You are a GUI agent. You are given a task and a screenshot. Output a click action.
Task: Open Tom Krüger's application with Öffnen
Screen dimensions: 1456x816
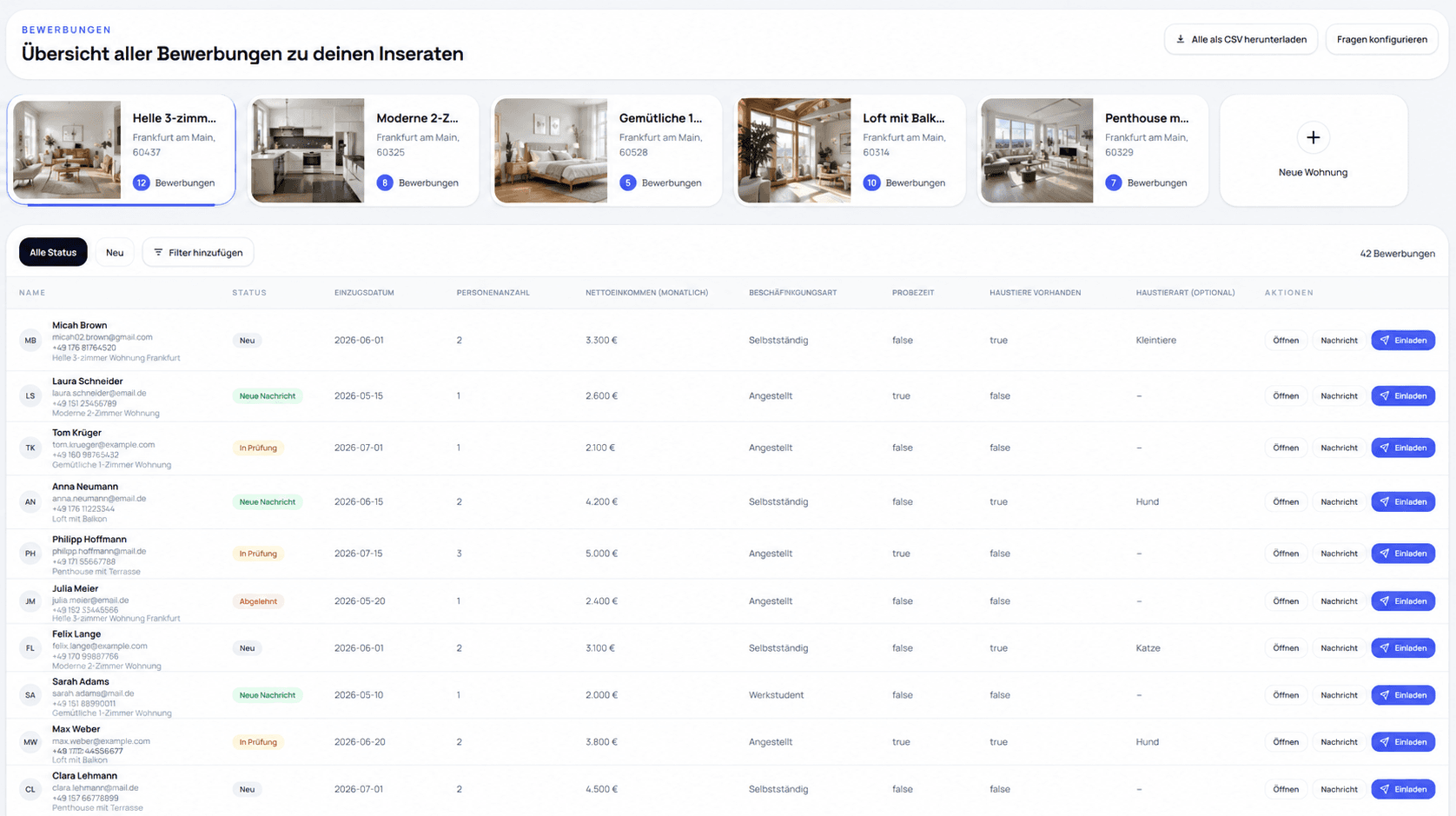click(x=1286, y=448)
